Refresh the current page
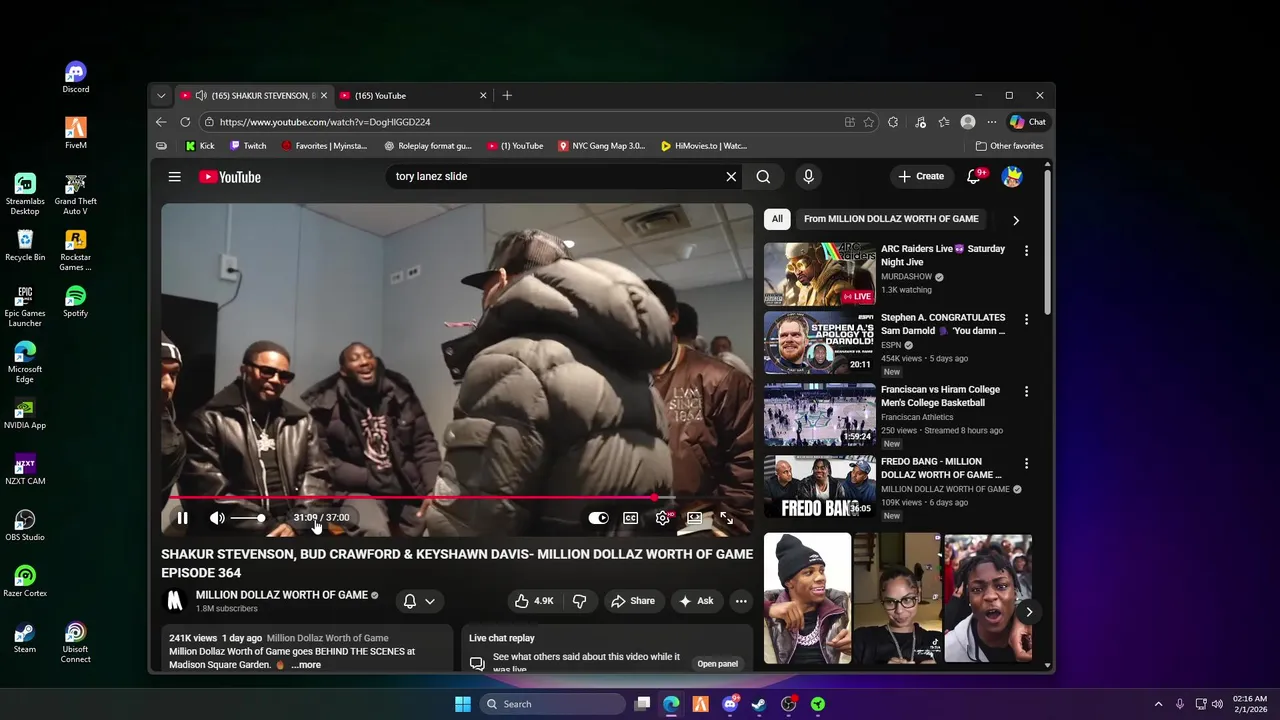The image size is (1280, 720). pos(185,122)
